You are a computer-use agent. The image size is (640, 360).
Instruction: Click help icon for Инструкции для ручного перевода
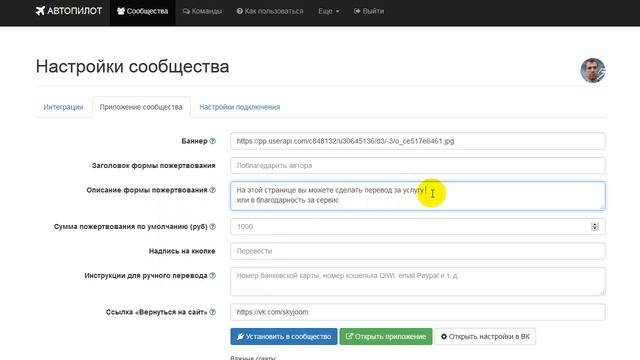pyautogui.click(x=213, y=276)
